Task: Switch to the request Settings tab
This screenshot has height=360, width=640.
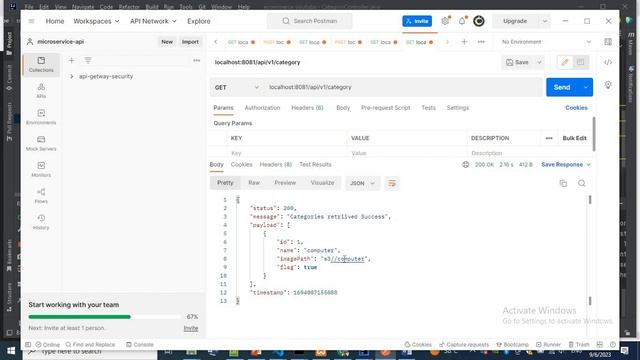Action: 458,108
